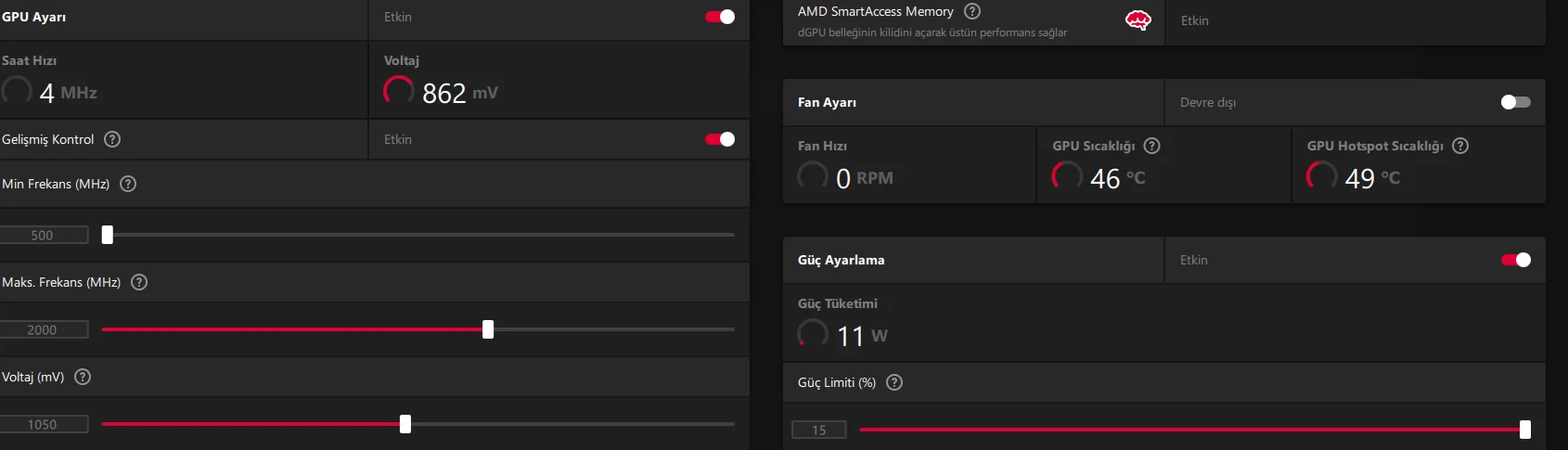This screenshot has width=1568, height=450.
Task: Click the help icon next to Voltaj (mV)
Action: tap(83, 377)
